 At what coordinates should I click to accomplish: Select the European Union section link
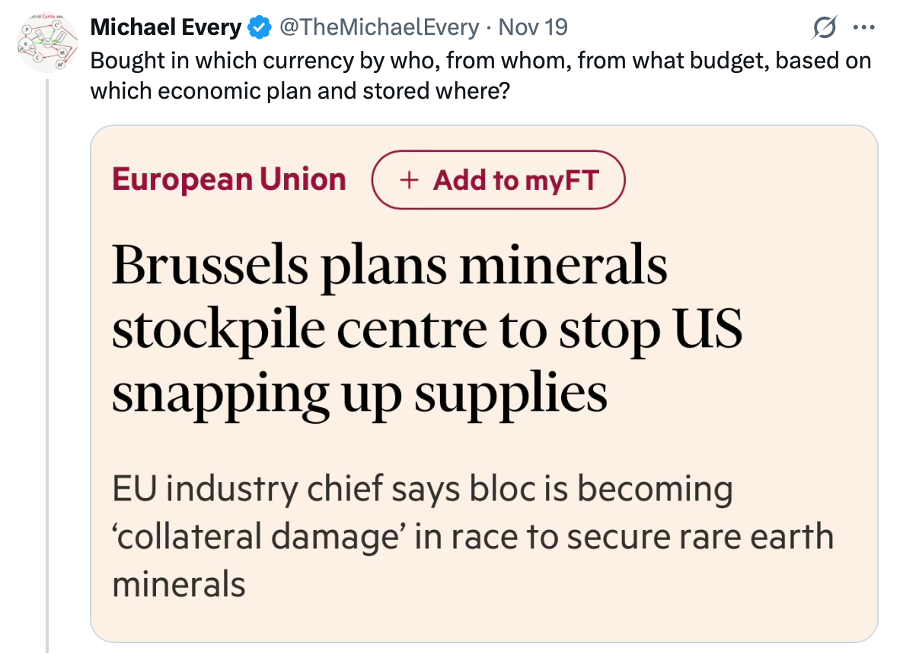[229, 180]
